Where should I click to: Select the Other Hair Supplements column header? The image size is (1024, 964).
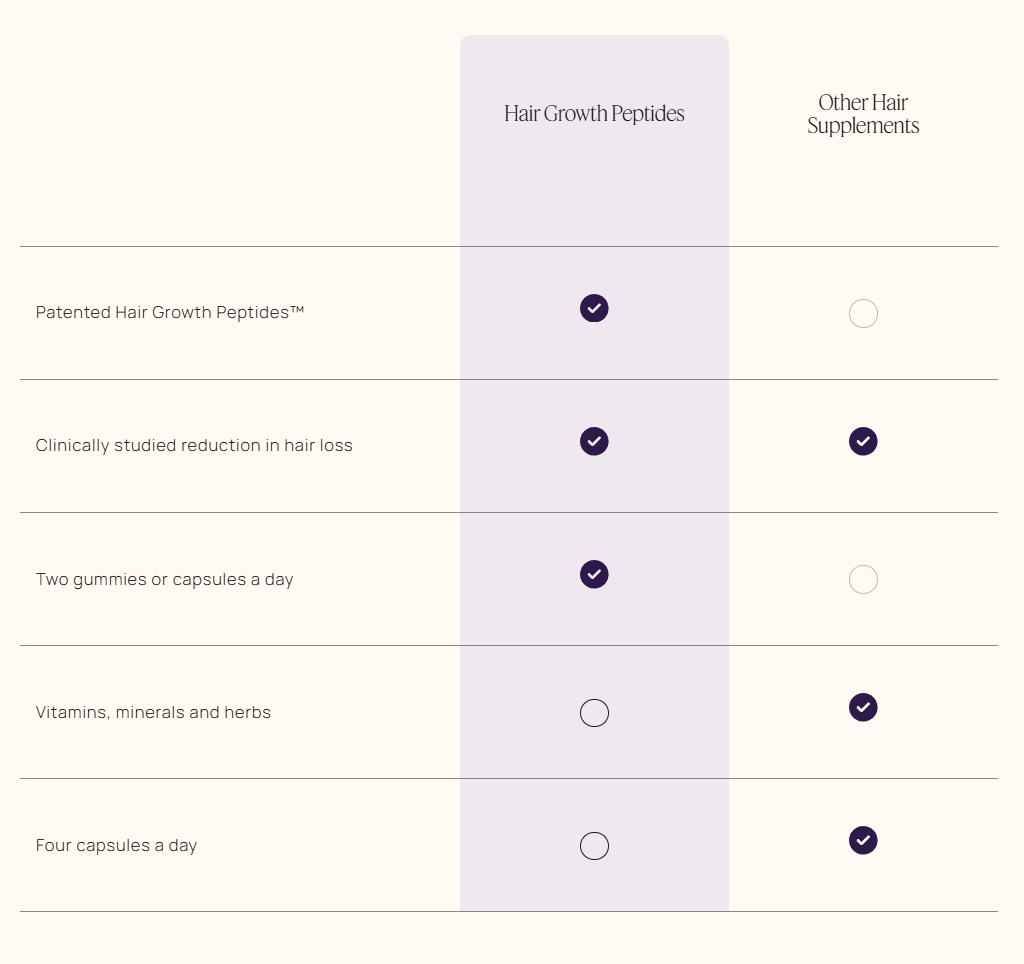click(x=863, y=114)
